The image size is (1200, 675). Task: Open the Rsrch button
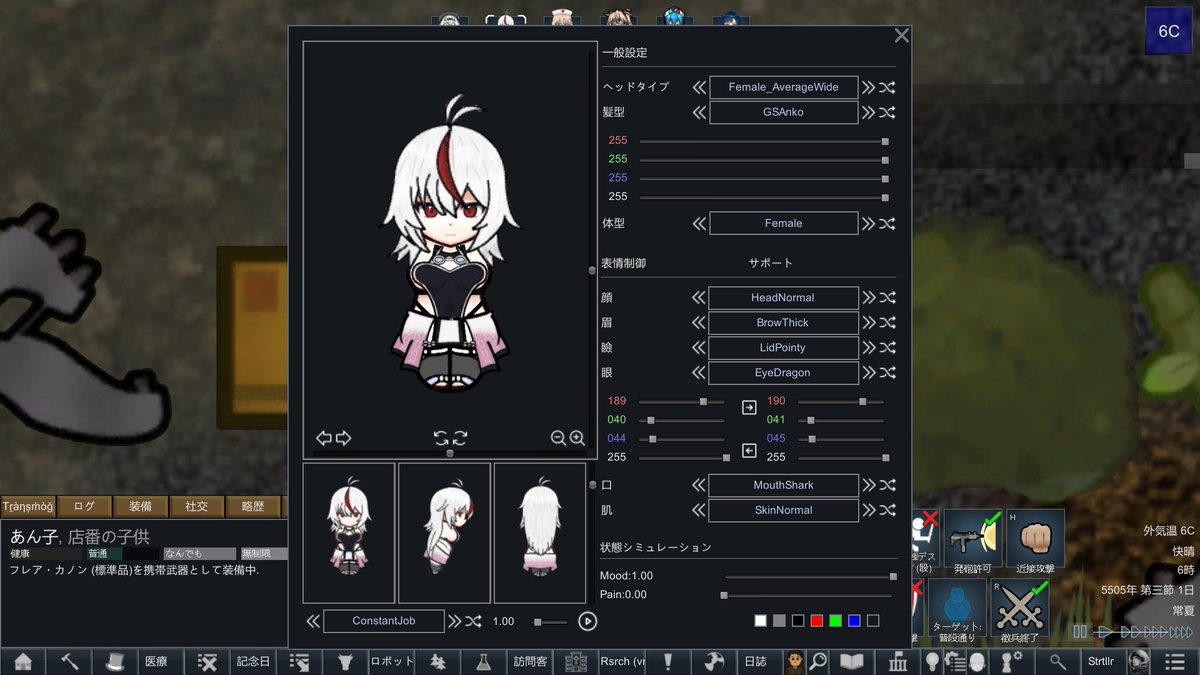pos(622,661)
